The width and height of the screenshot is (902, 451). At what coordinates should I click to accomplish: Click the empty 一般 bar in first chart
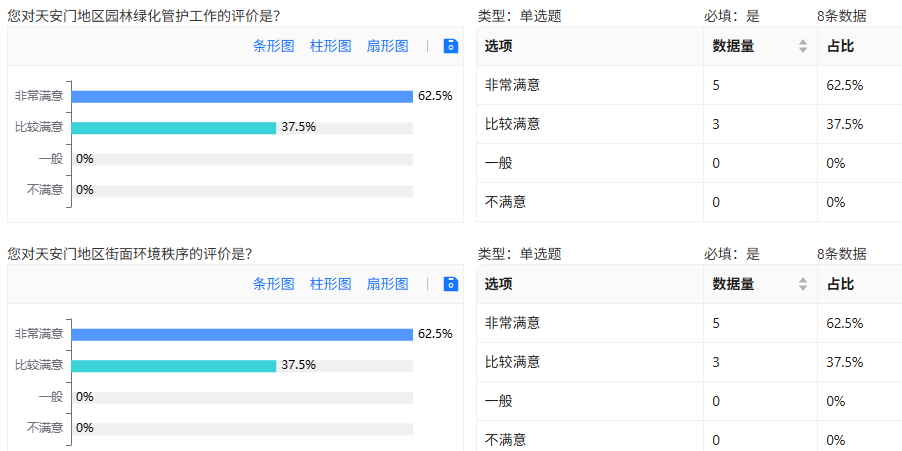pos(242,159)
